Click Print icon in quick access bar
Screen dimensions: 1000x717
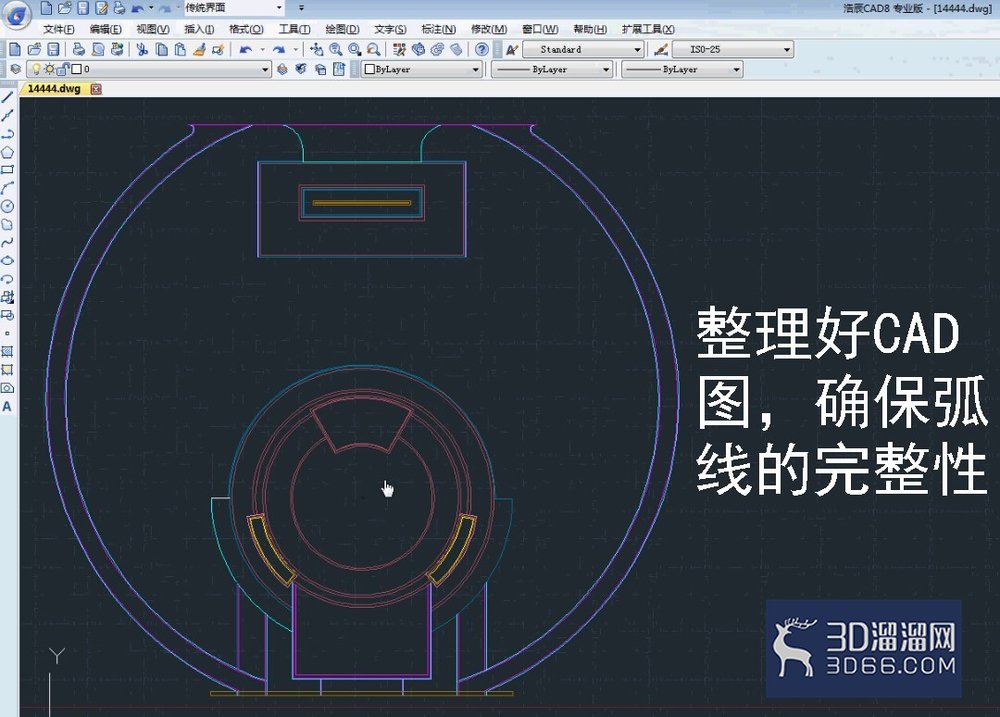pyautogui.click(x=119, y=8)
